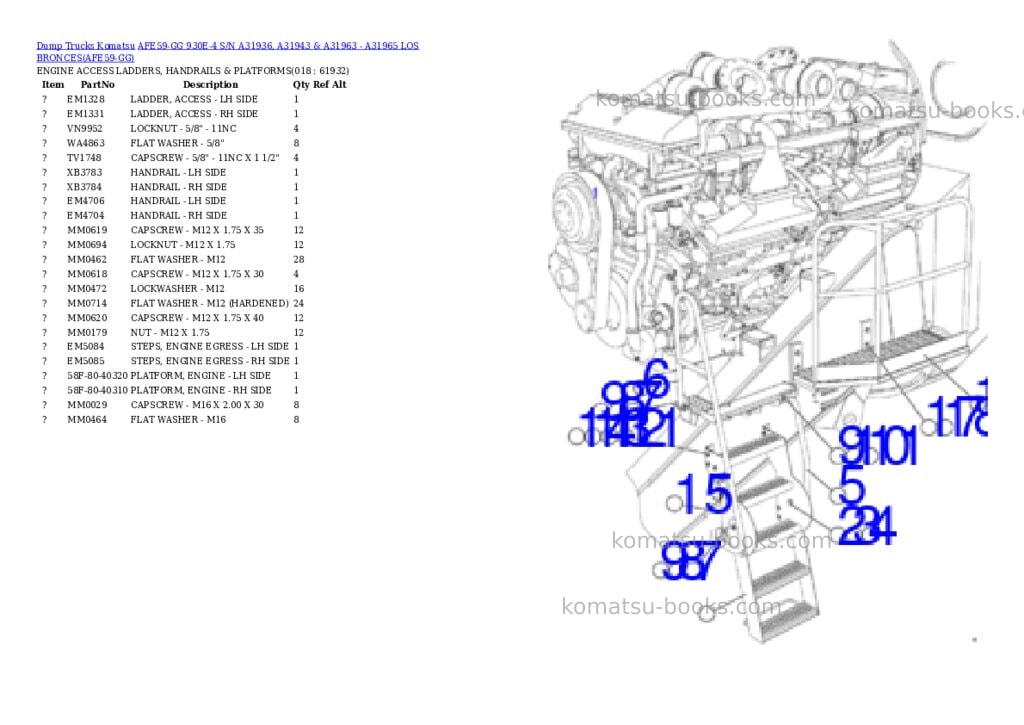
Task: Select part number 'EM4704'
Action: (86, 216)
